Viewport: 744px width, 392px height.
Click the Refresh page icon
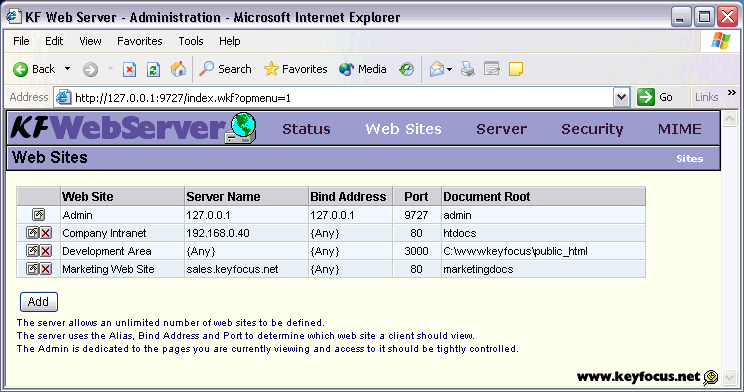point(153,70)
